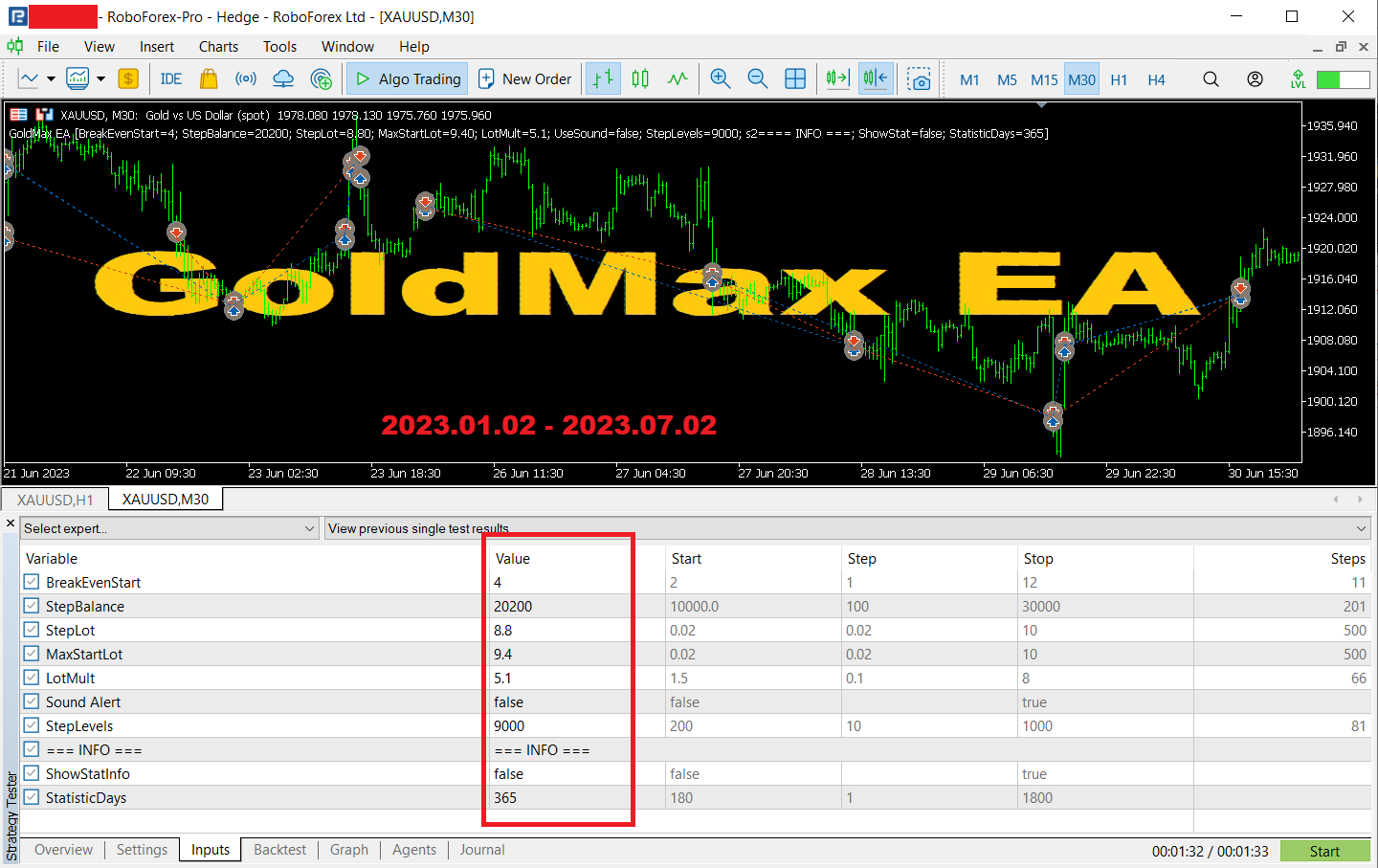Click the green LVL indicator icon
The image size is (1378, 868).
[1298, 79]
